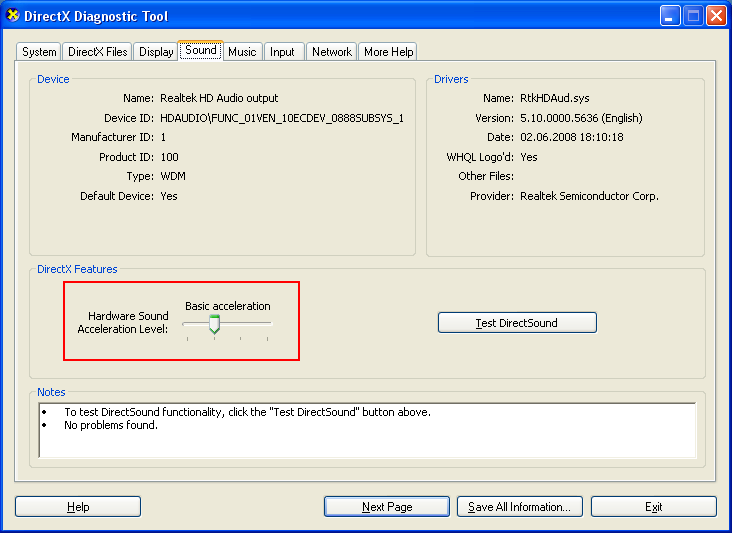Click the "No problems found." note
The image size is (732, 533).
(111, 425)
